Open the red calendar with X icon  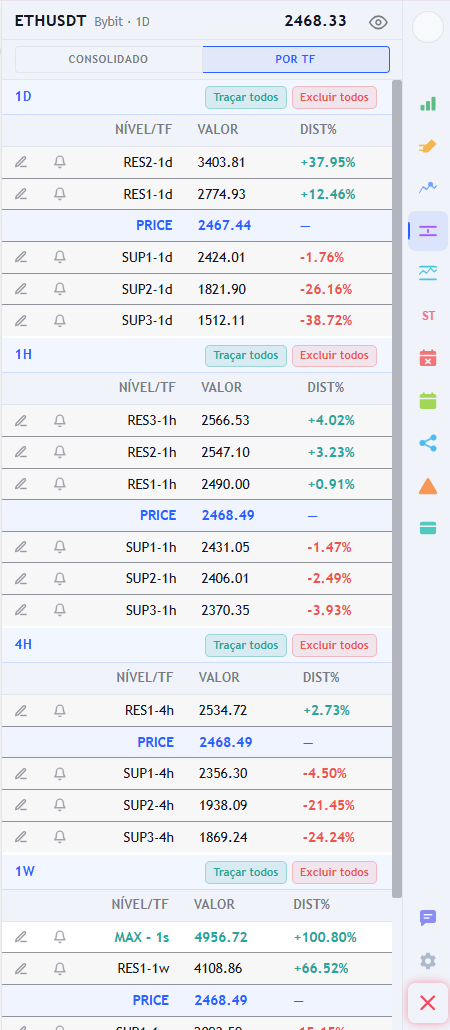[428, 358]
